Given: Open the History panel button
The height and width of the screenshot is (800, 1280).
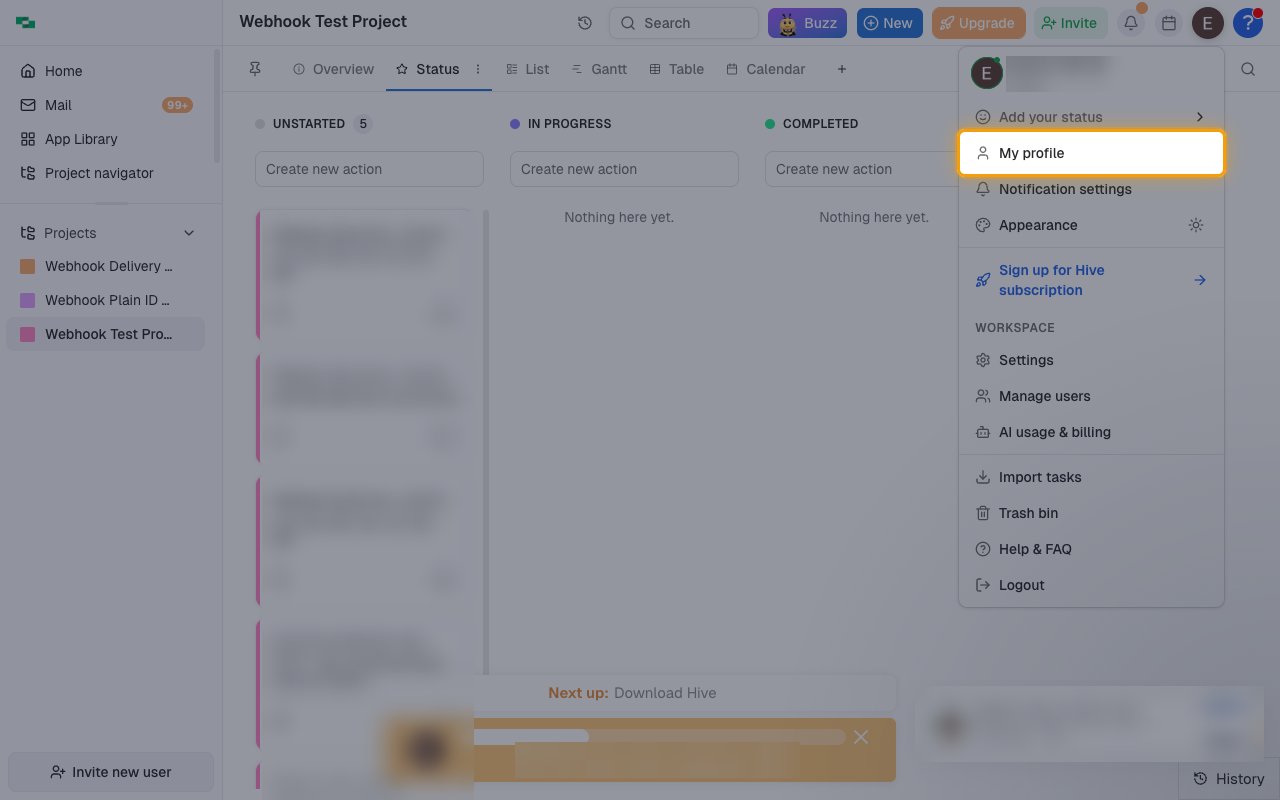Looking at the screenshot, I should (1230, 779).
